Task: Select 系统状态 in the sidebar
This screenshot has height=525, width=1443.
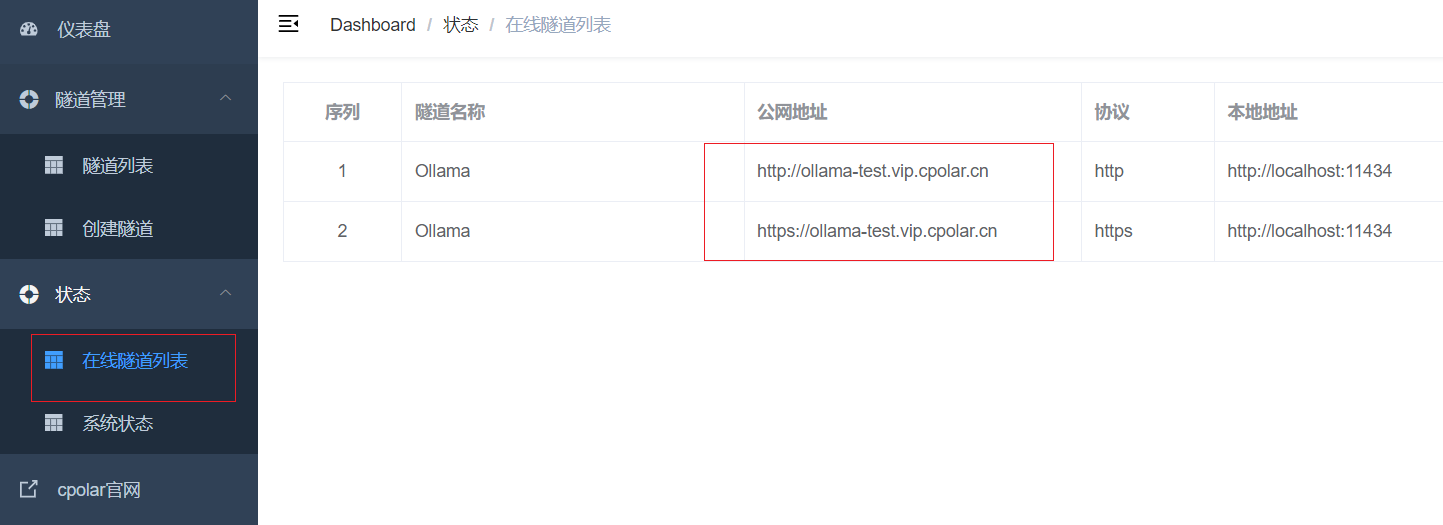Action: (x=118, y=424)
